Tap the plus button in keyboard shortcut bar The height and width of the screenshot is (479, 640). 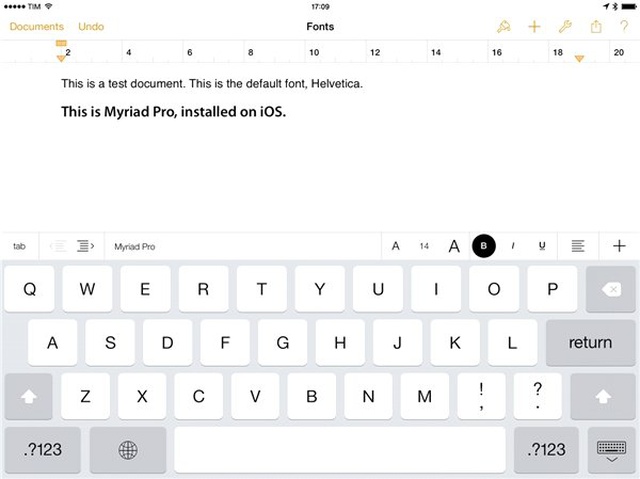coord(619,246)
